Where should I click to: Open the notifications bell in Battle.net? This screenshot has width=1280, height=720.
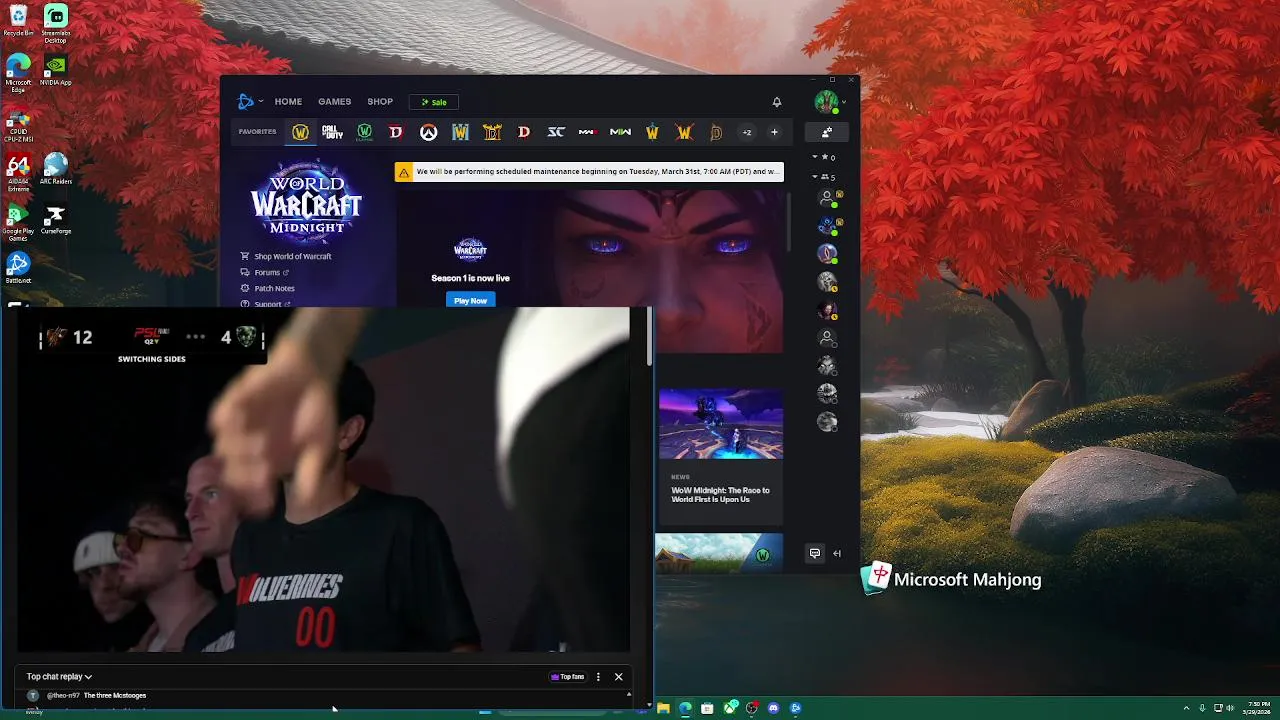click(777, 101)
